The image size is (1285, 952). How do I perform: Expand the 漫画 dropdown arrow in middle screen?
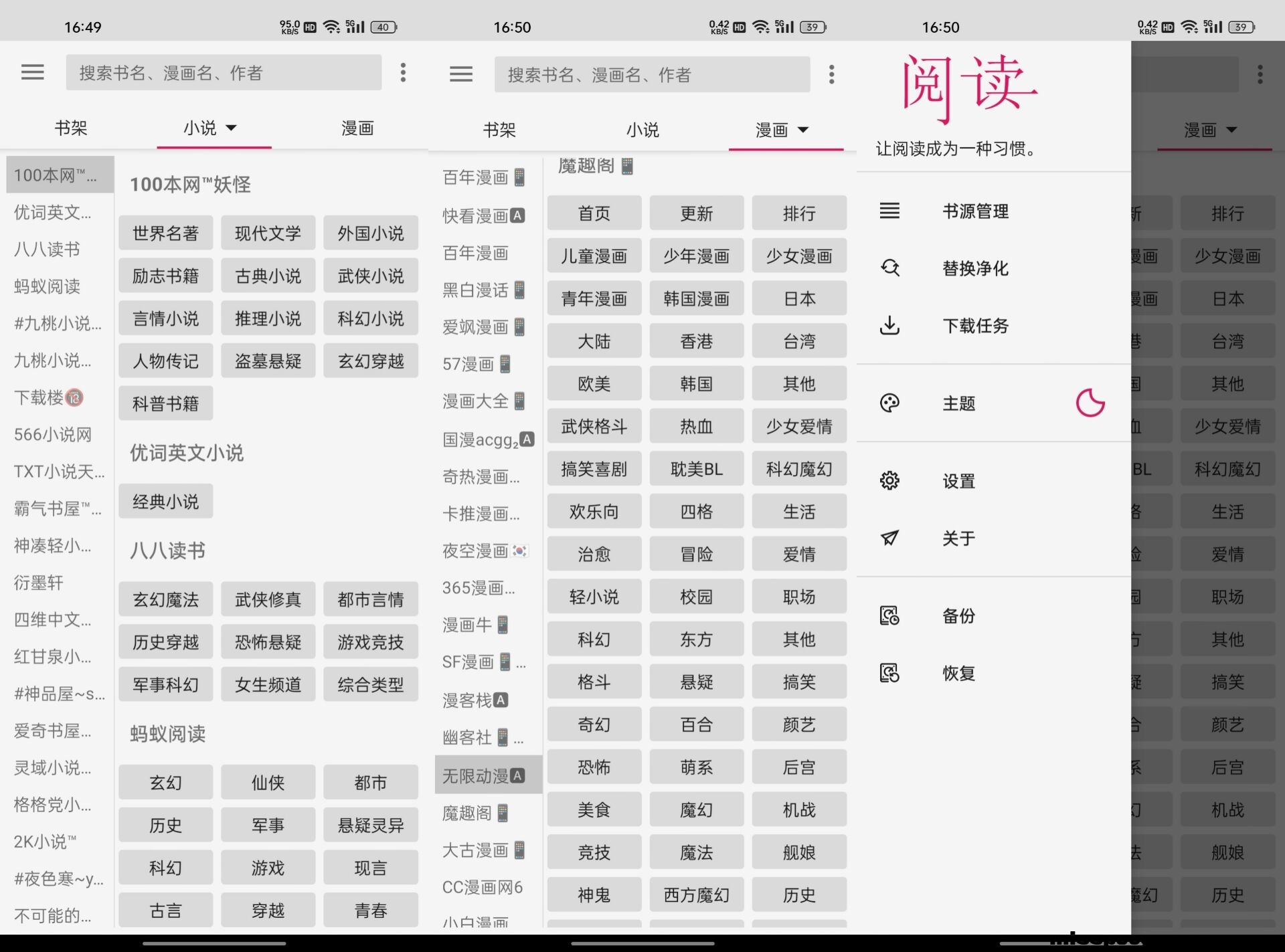click(803, 130)
